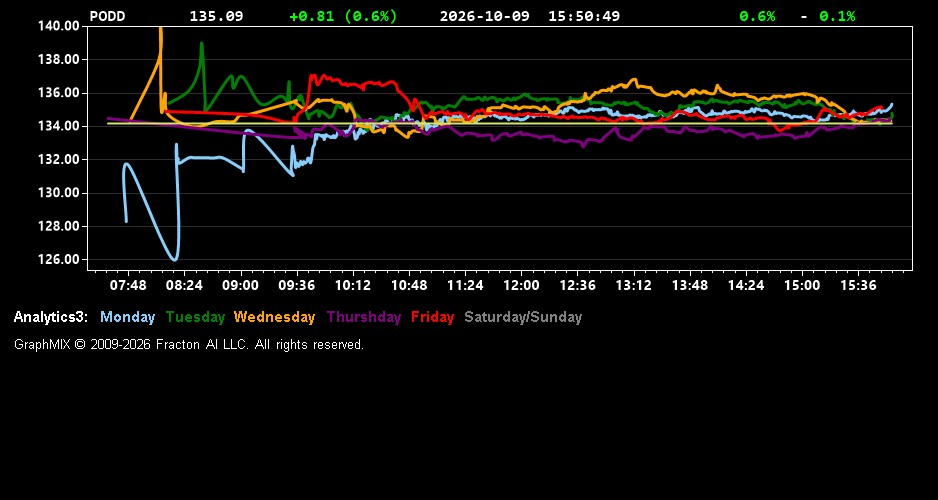Select the Tuesday legend label
The image size is (938, 500).
(x=195, y=317)
